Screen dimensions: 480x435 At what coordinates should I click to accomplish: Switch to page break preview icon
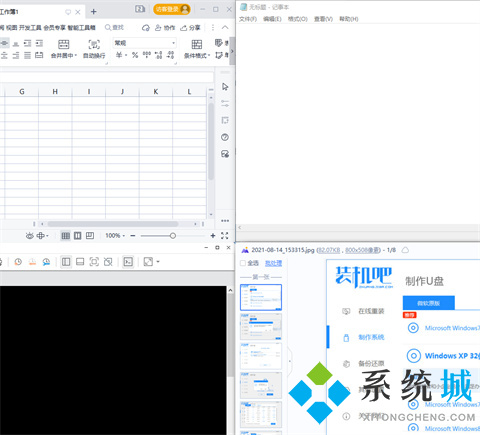click(90, 236)
